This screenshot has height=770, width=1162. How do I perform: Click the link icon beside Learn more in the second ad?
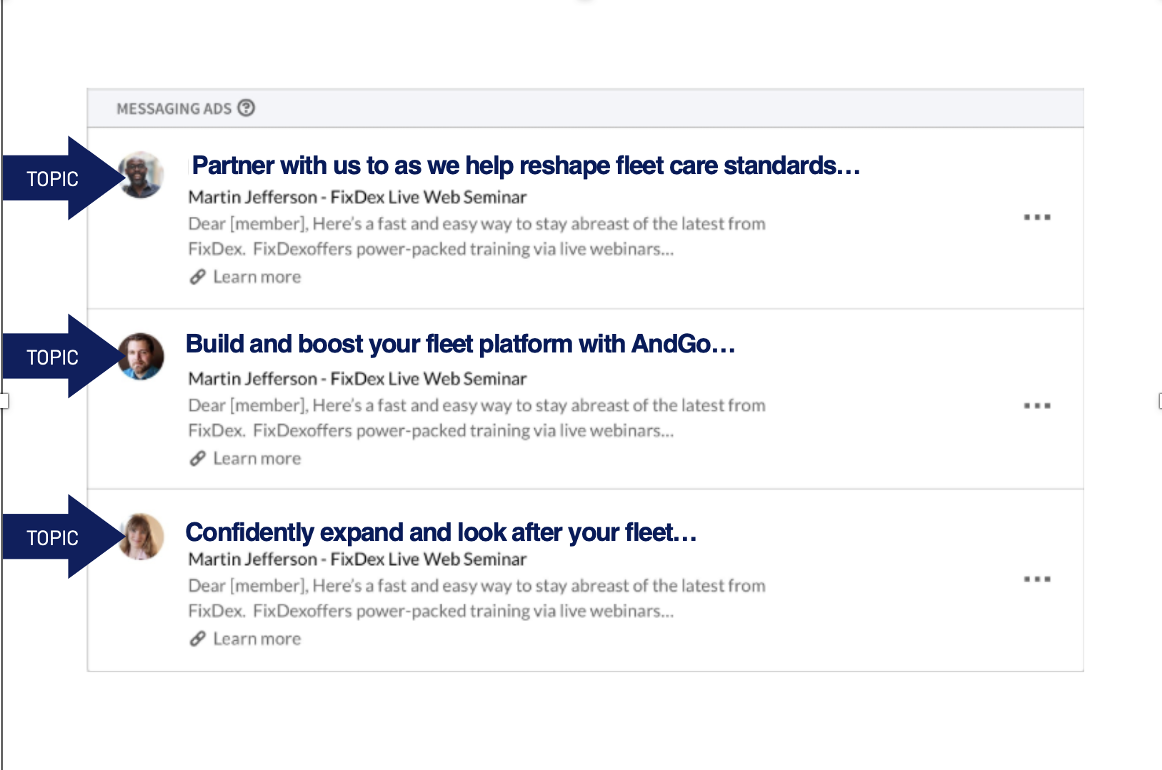(x=197, y=459)
